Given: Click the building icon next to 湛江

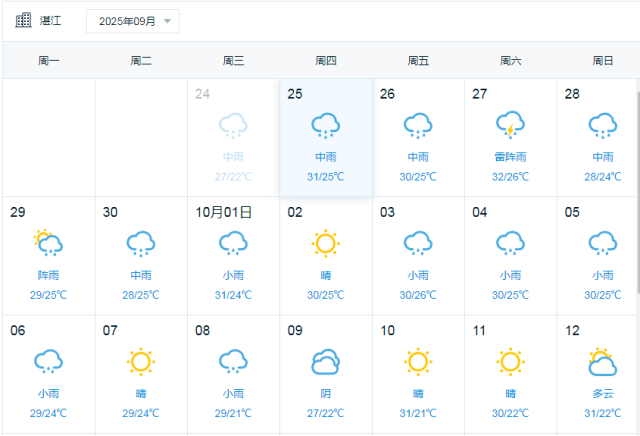Looking at the screenshot, I should [x=23, y=20].
